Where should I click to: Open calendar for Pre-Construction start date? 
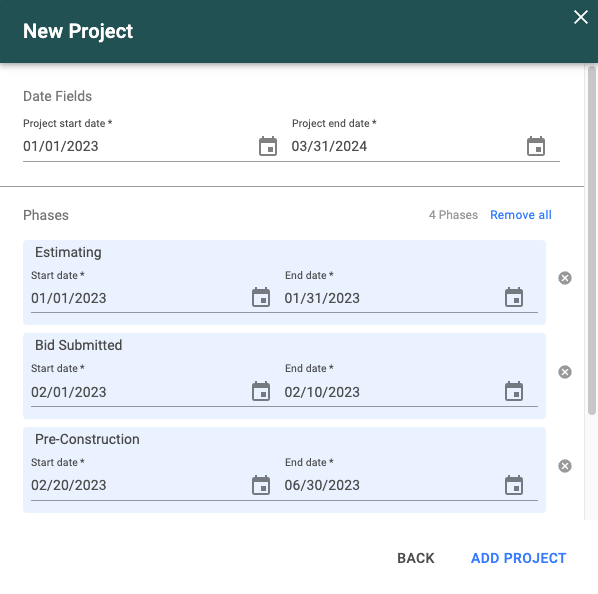pyautogui.click(x=261, y=485)
